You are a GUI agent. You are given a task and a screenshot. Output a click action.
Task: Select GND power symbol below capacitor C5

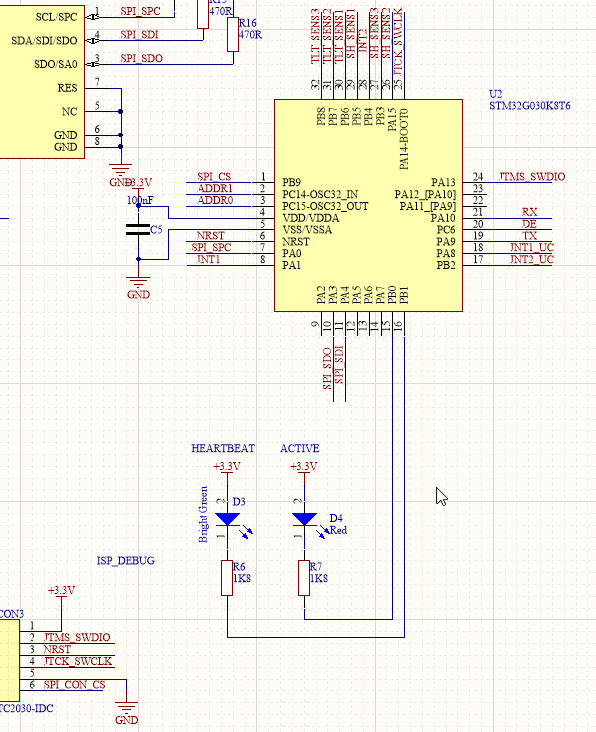coord(138,286)
